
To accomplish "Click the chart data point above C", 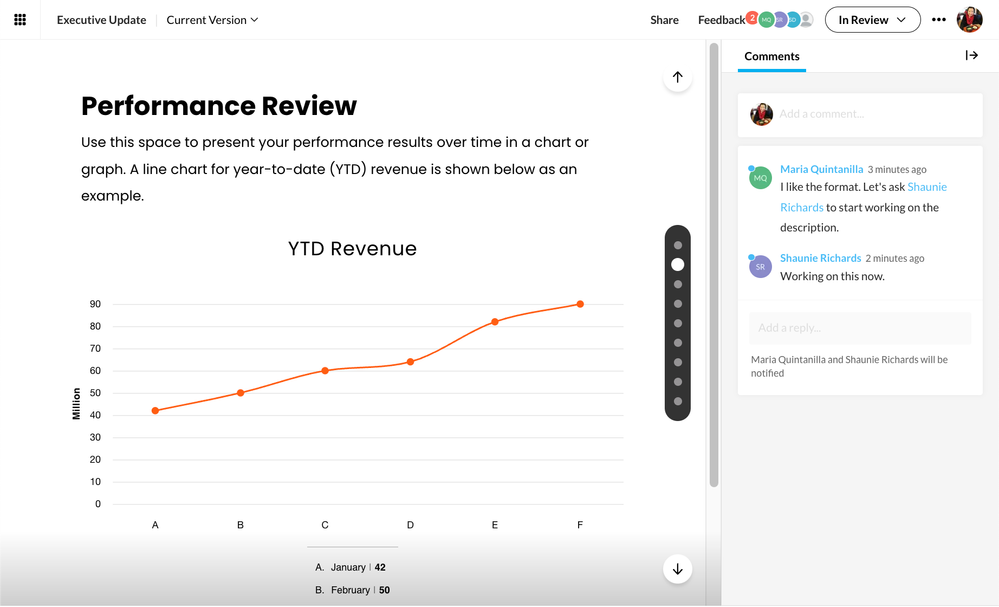I will coord(325,371).
